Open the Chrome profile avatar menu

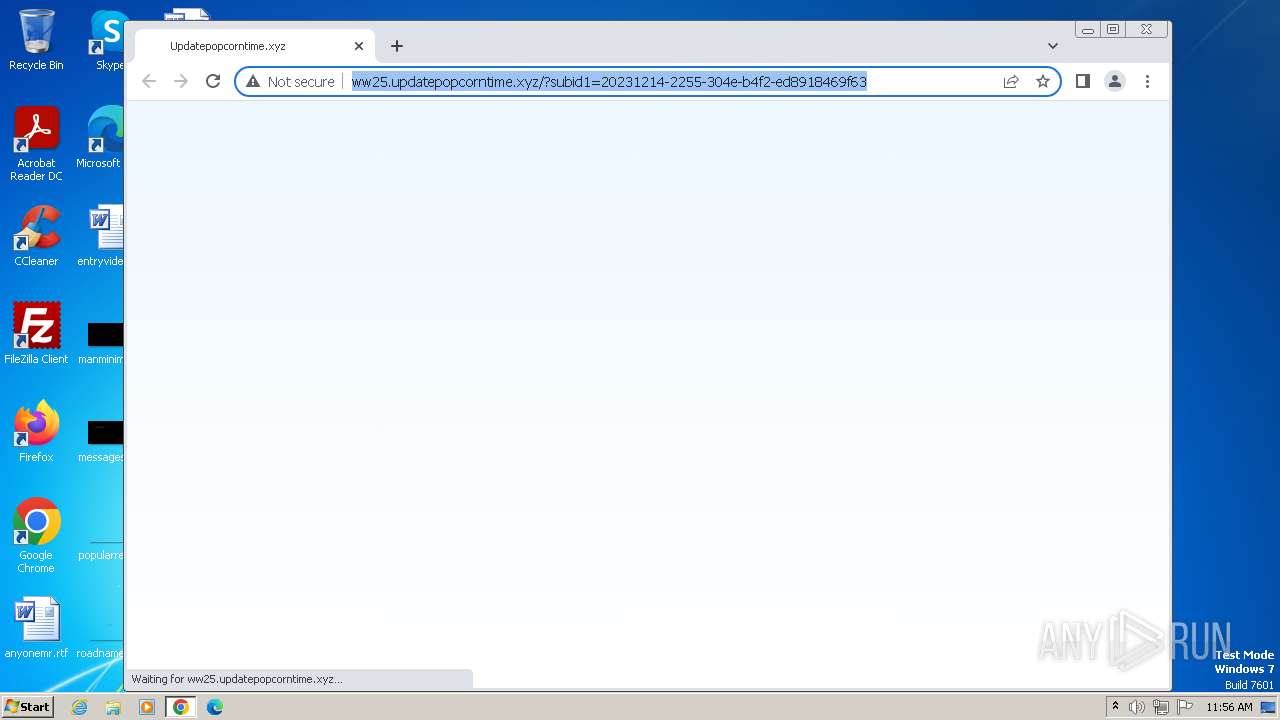[1115, 81]
